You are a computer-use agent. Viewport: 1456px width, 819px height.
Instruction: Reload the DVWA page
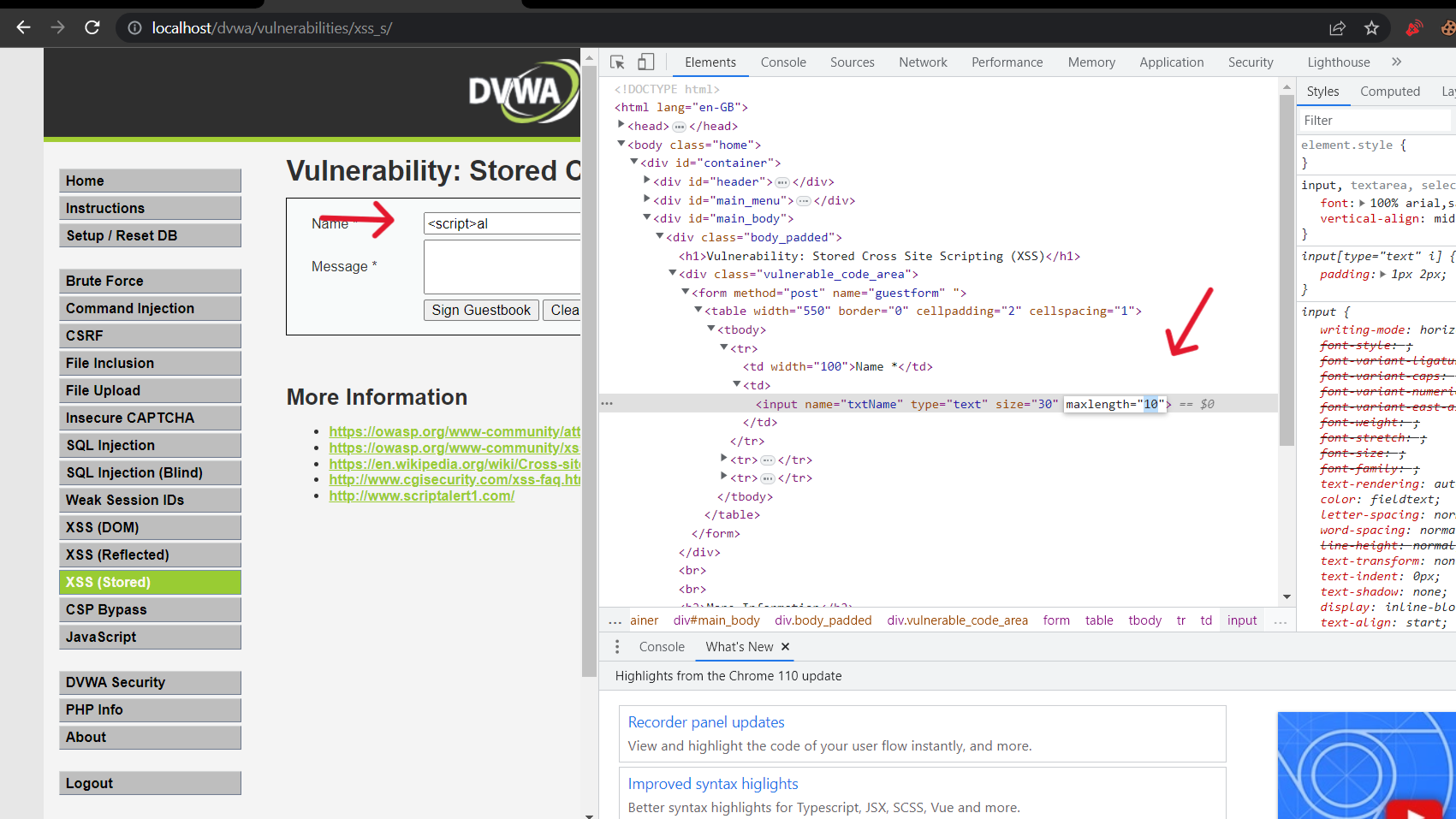92,27
